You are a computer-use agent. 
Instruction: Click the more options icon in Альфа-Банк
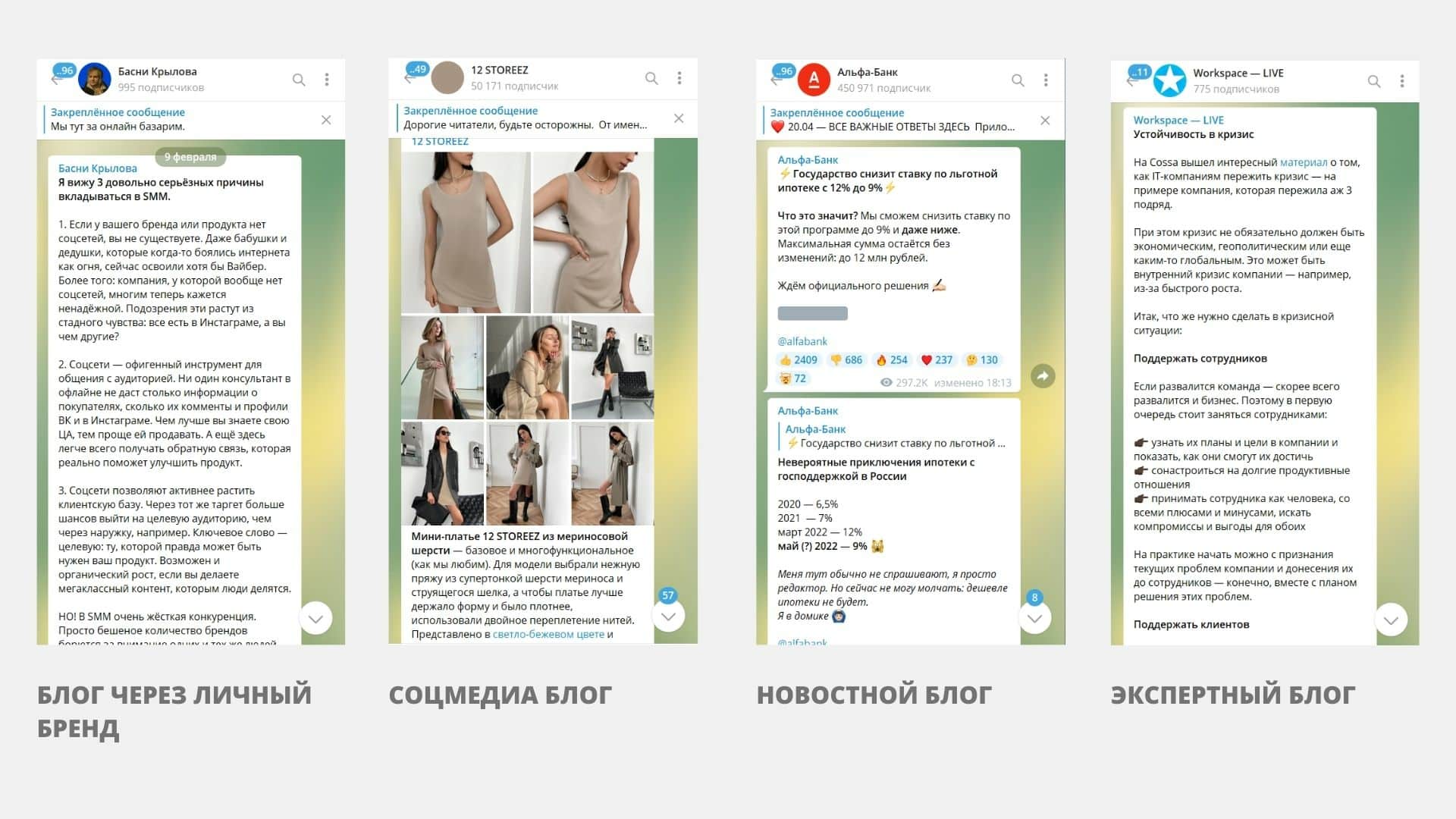click(1052, 79)
